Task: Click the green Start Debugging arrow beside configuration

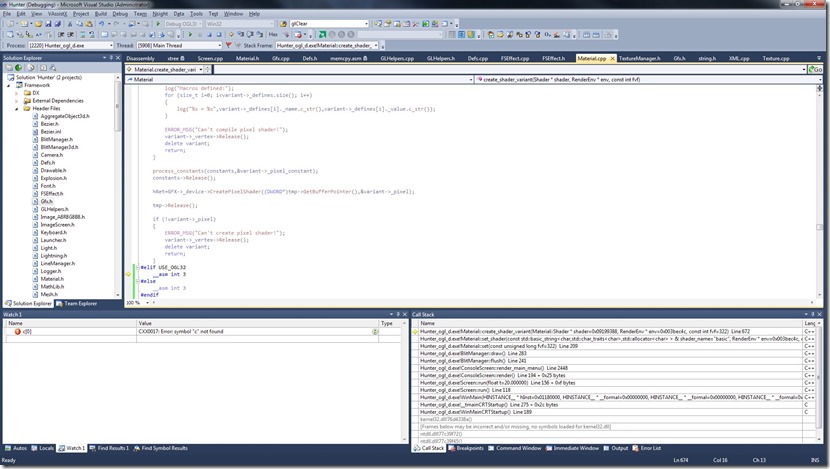Action: 158,24
